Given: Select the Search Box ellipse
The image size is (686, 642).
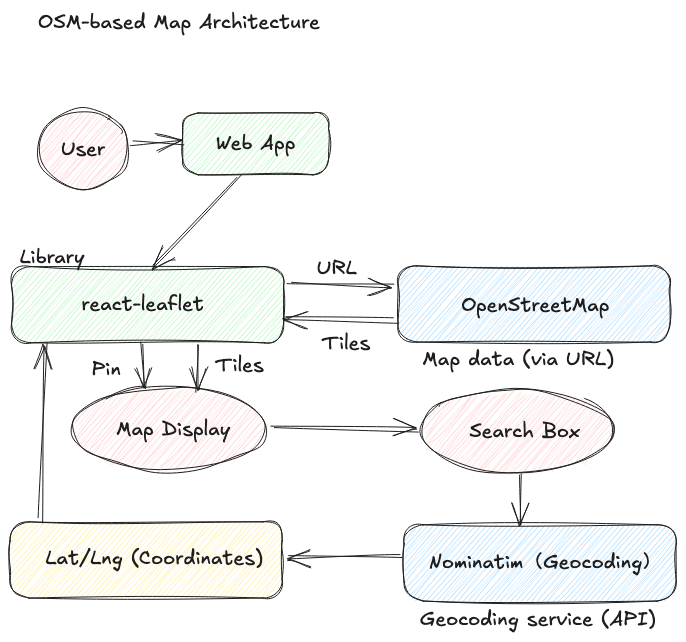Looking at the screenshot, I should (517, 431).
